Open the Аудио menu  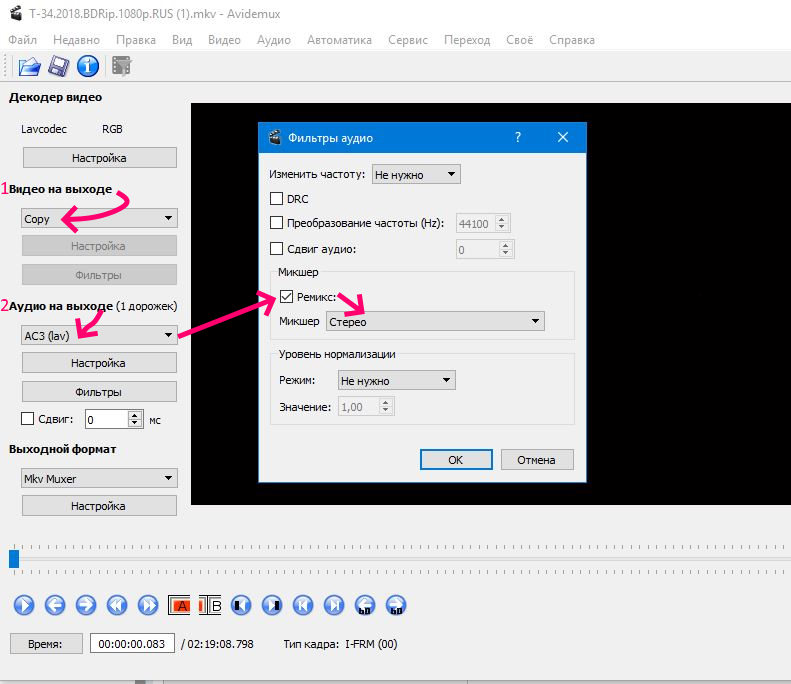pos(273,40)
